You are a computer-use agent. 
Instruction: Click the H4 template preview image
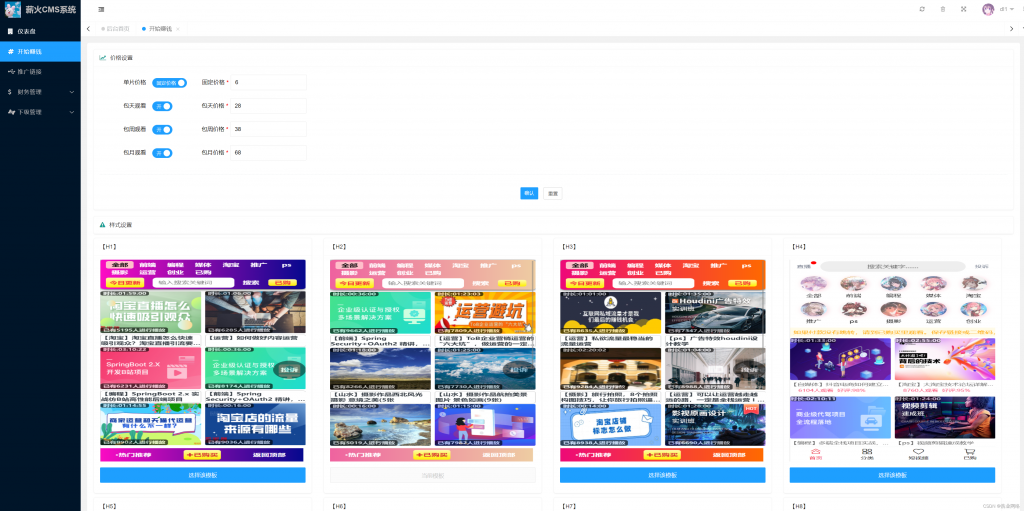(892, 361)
